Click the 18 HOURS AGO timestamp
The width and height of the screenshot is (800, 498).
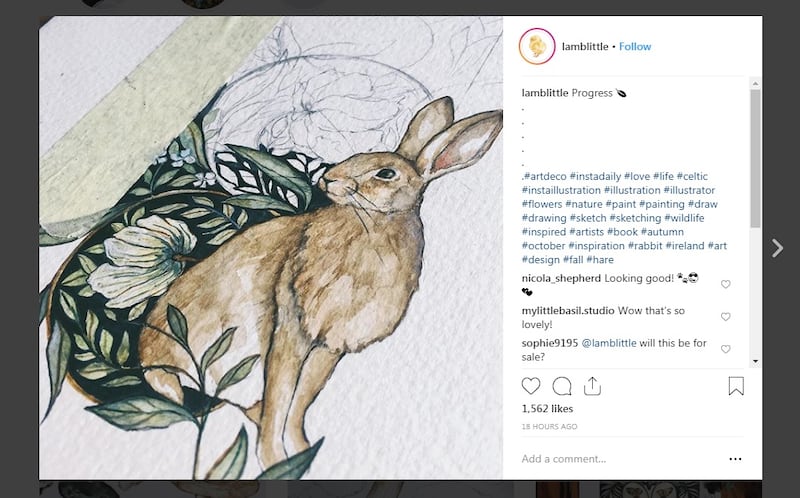coord(549,427)
